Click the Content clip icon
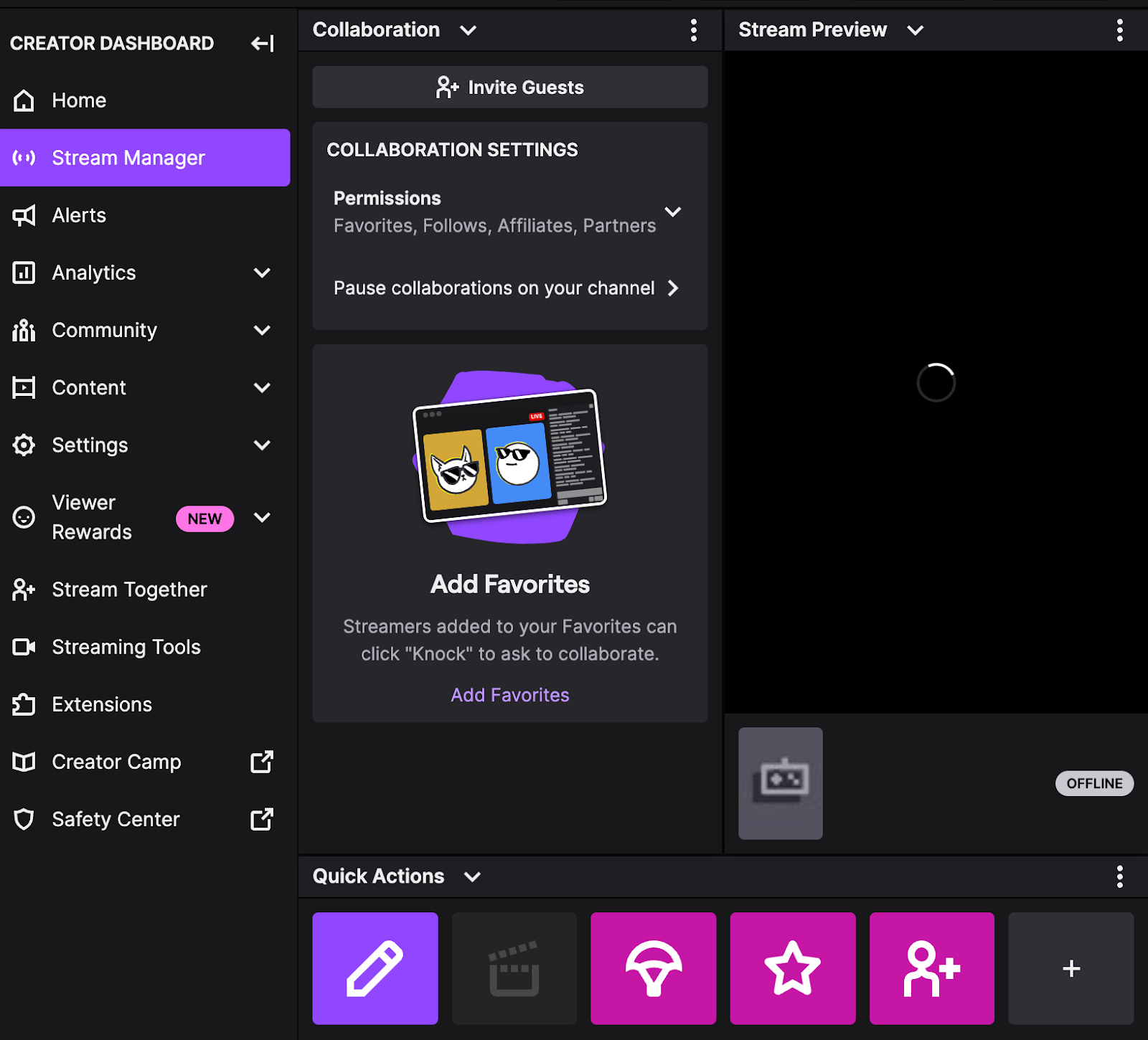 pyautogui.click(x=24, y=387)
